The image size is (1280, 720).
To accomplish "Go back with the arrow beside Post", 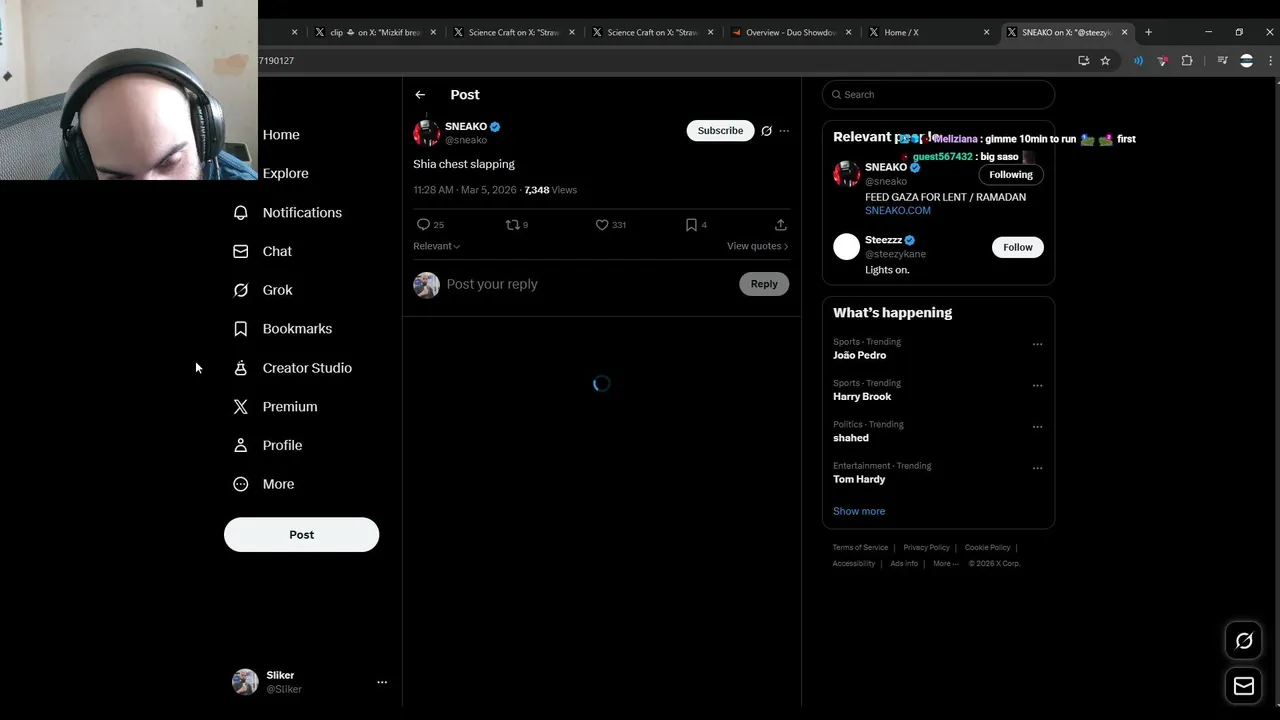I will (x=420, y=95).
